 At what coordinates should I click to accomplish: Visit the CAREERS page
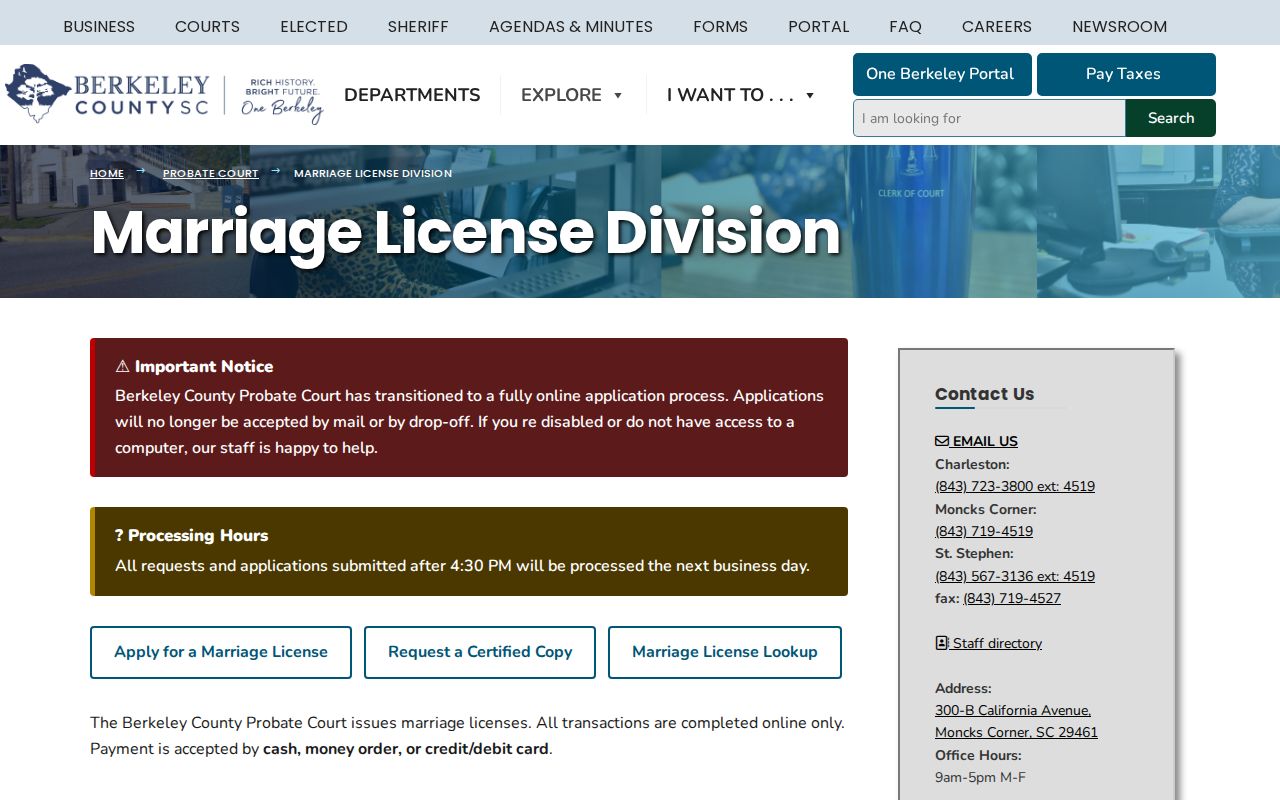997,27
